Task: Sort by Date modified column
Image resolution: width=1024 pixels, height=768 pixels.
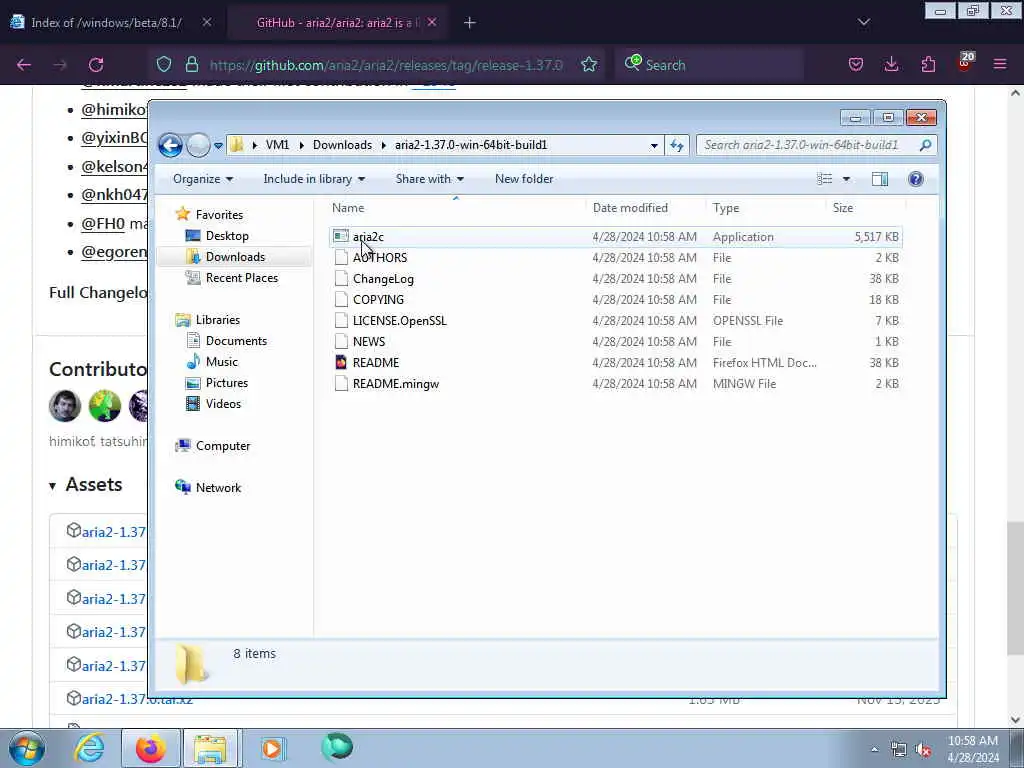Action: pos(646,208)
